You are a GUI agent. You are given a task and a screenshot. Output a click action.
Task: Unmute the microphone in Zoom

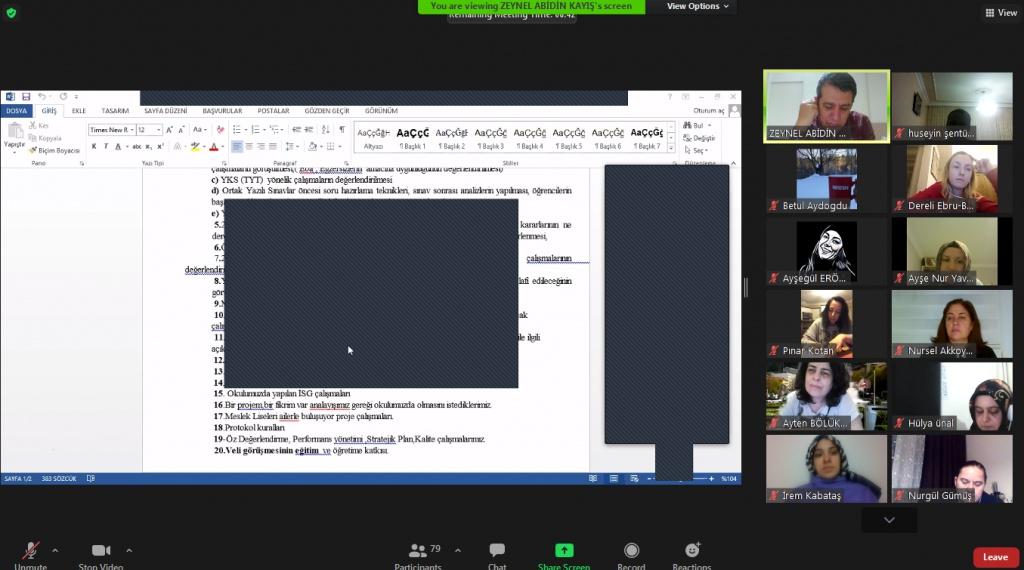[x=31, y=552]
